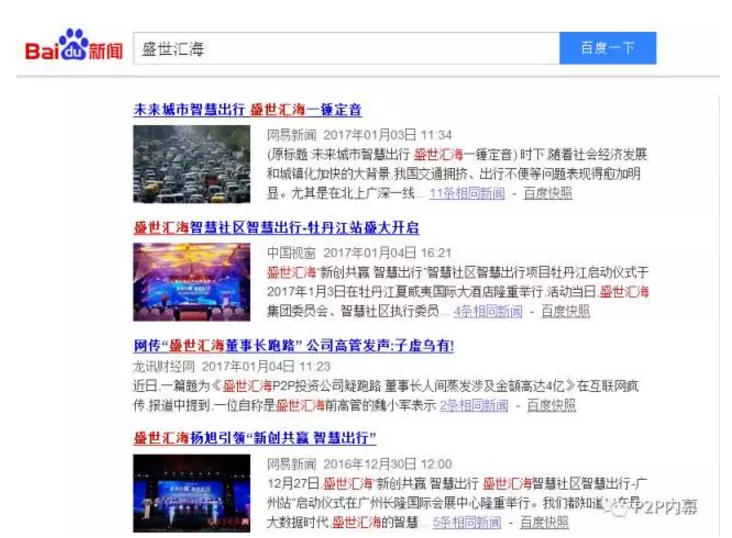Open 百度快照 for the 未来城市智慧出行 result
732x538 pixels.
(x=548, y=193)
